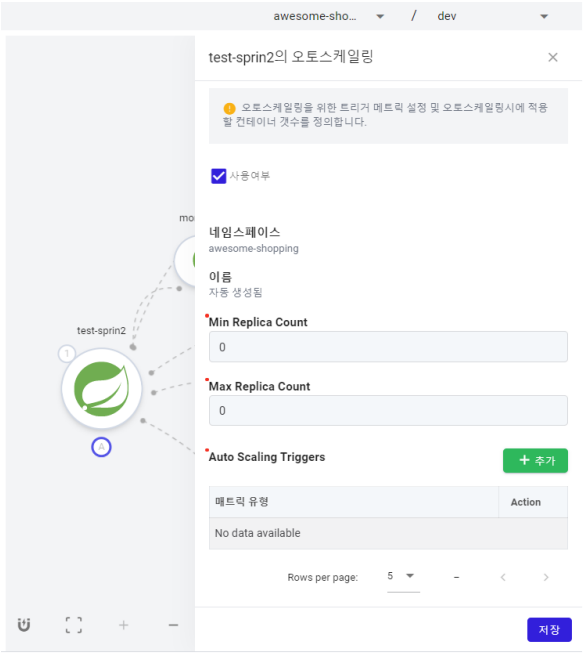The height and width of the screenshot is (653, 585).
Task: Open the dev environment dropdown
Action: 492,16
